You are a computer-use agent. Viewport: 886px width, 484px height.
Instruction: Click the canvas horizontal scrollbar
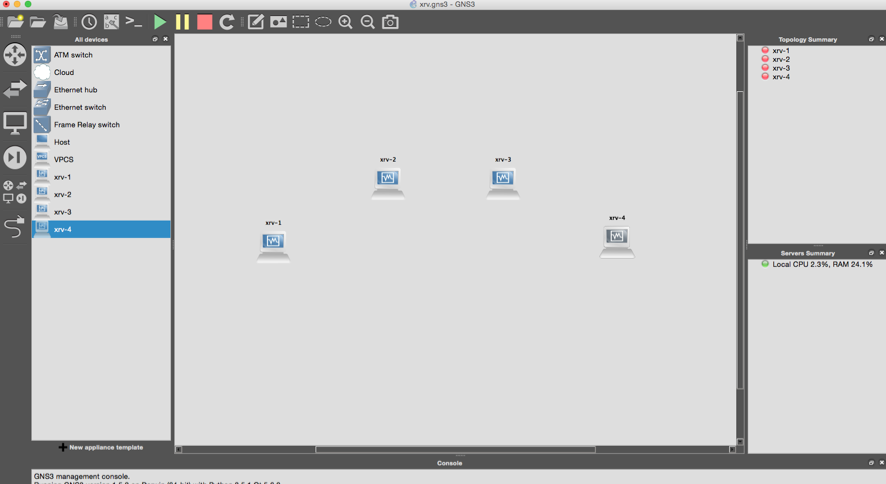(x=455, y=450)
